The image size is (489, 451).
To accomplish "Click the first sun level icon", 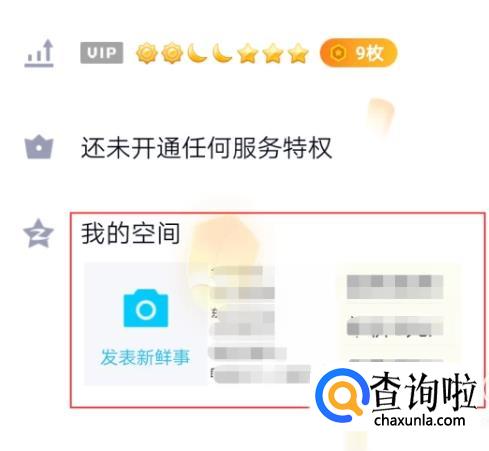I will coord(146,53).
